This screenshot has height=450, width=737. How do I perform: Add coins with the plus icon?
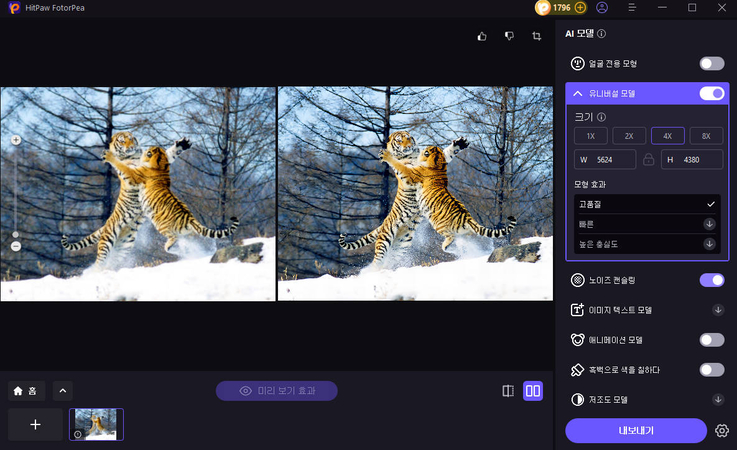tap(580, 8)
